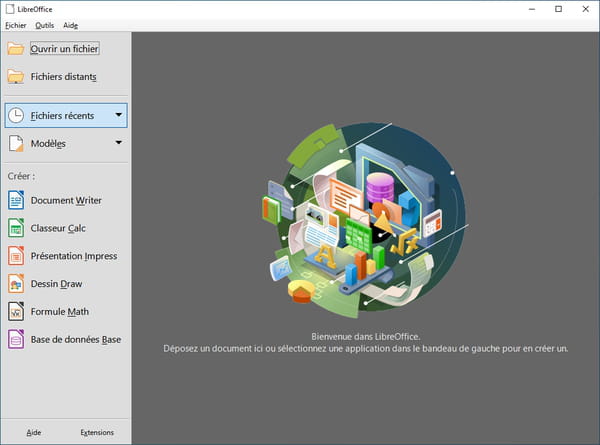This screenshot has height=445, width=600.
Task: Show the Fichiers récents list label
Action: point(62,116)
